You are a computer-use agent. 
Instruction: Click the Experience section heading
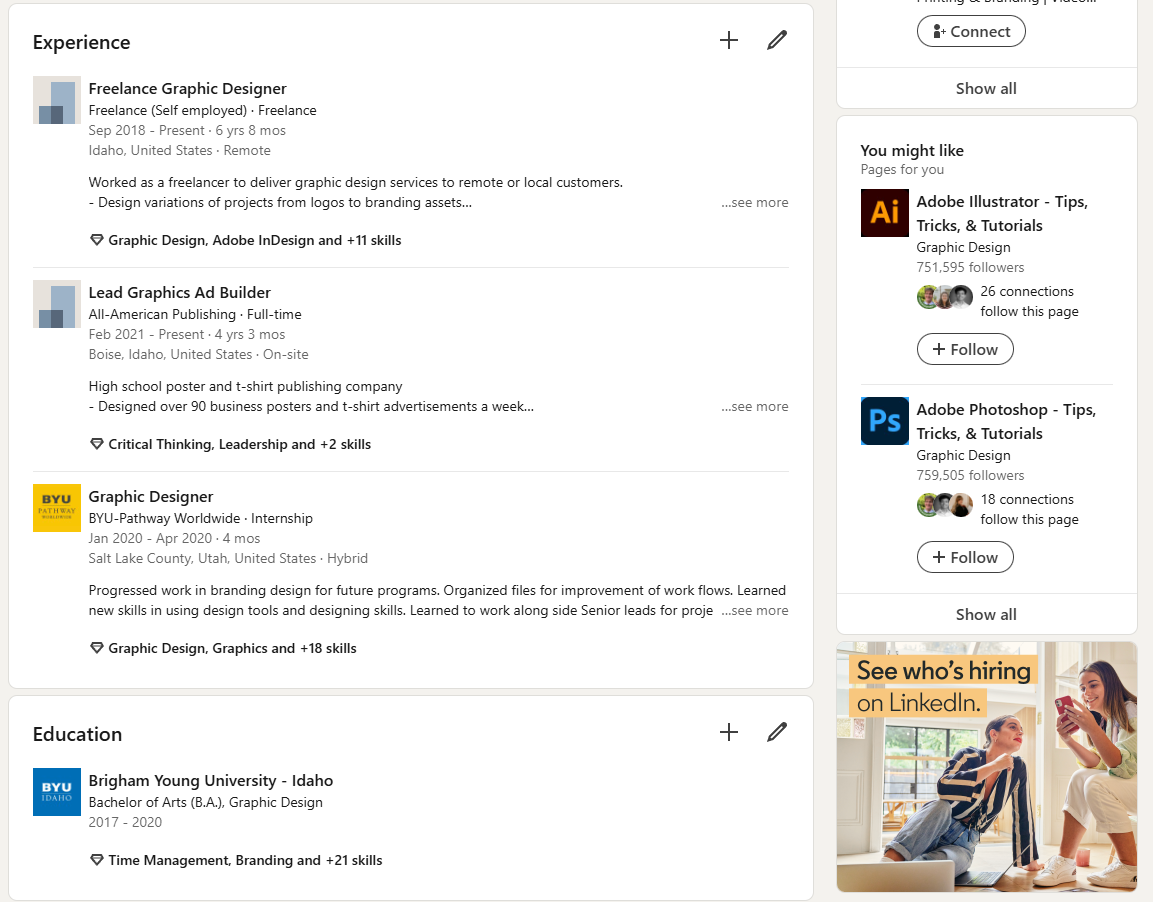[x=82, y=43]
